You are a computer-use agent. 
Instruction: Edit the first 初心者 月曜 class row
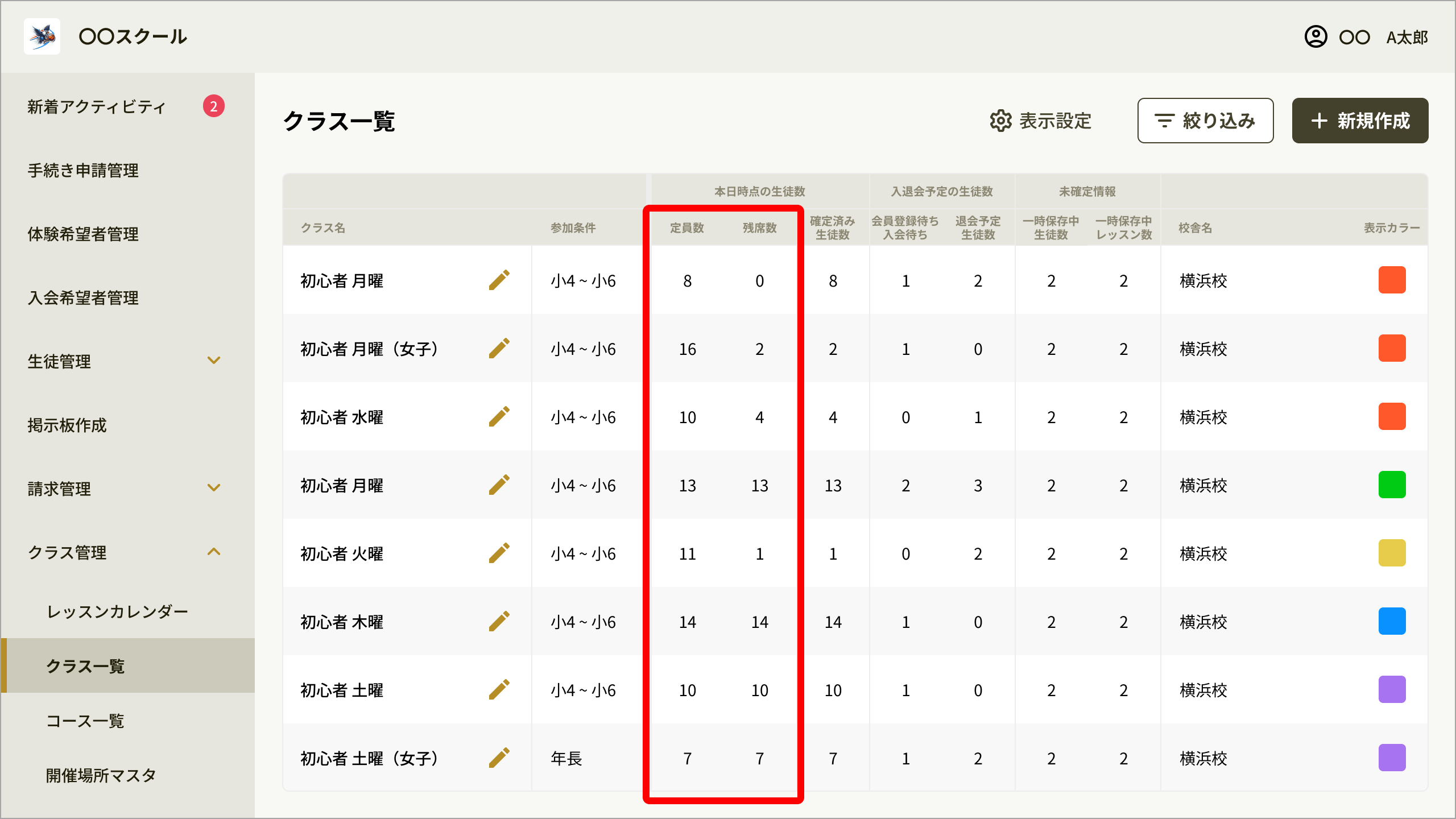[x=499, y=280]
